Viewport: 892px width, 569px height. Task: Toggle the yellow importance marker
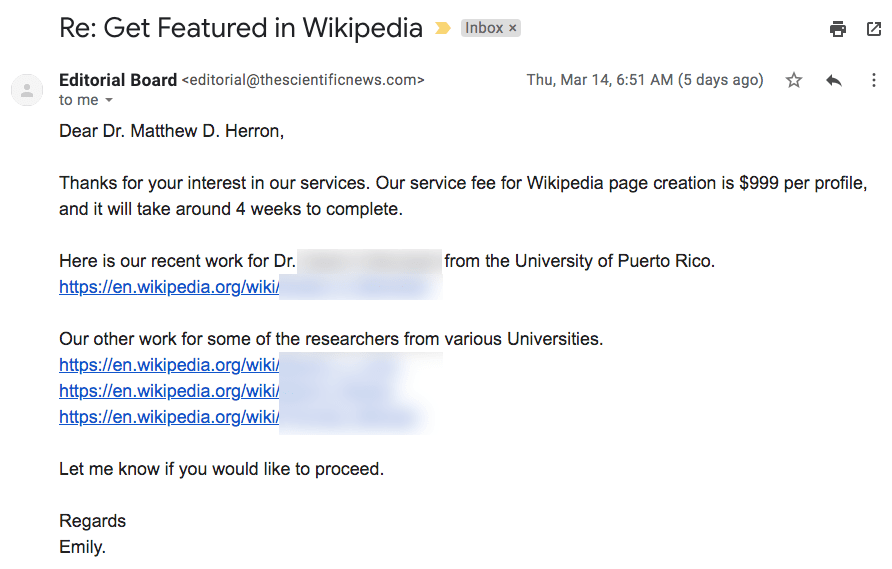443,29
